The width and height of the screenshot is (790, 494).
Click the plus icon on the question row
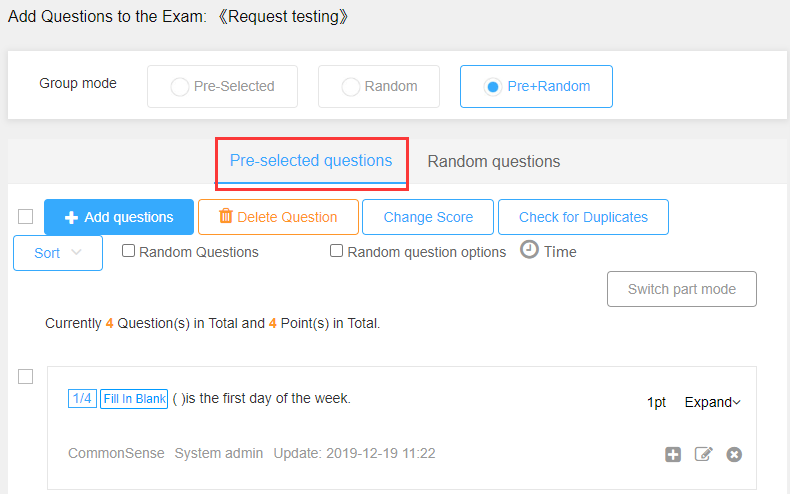[x=673, y=454]
